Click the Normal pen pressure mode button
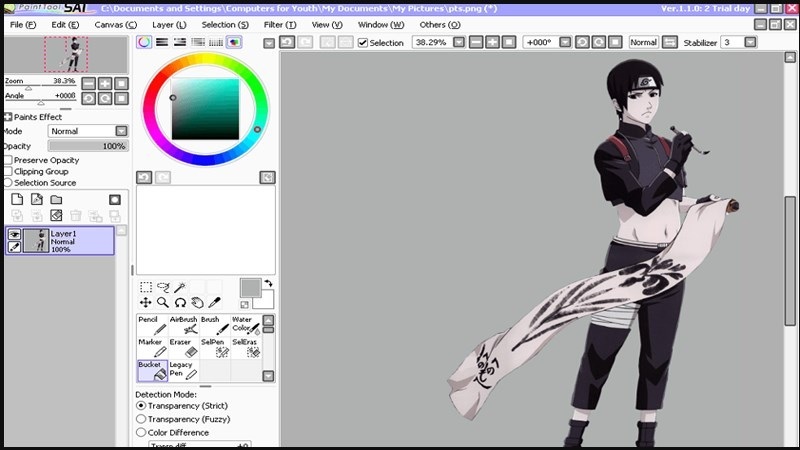The height and width of the screenshot is (450, 800). point(643,42)
